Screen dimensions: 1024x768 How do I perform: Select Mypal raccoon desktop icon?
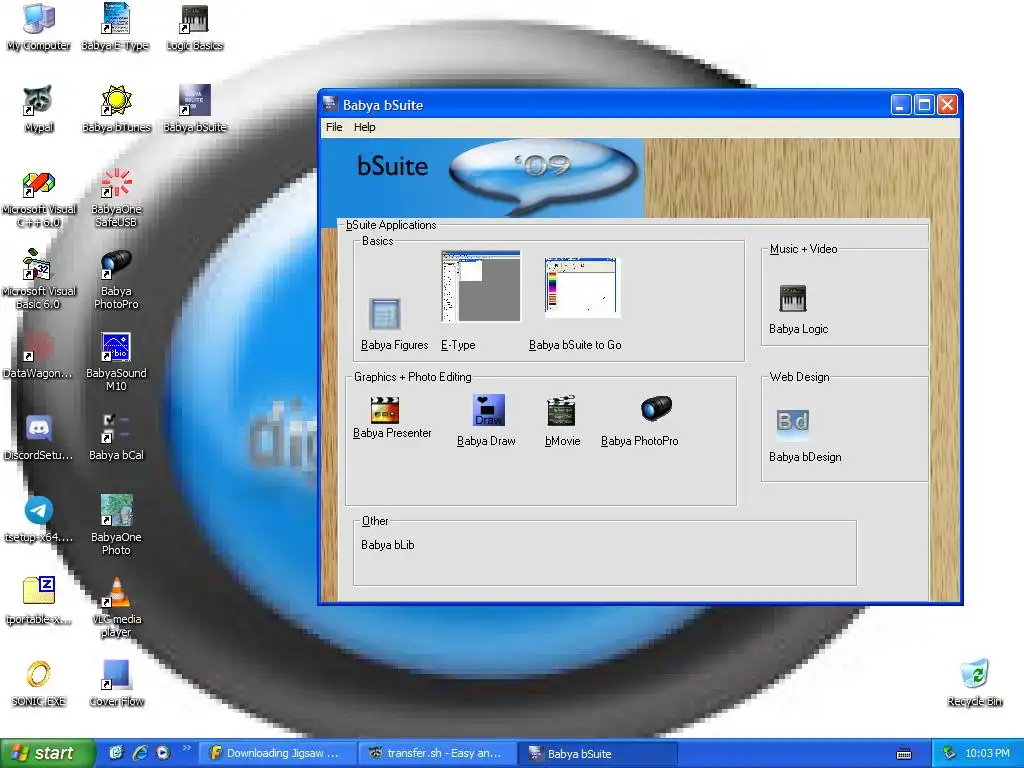click(x=39, y=109)
